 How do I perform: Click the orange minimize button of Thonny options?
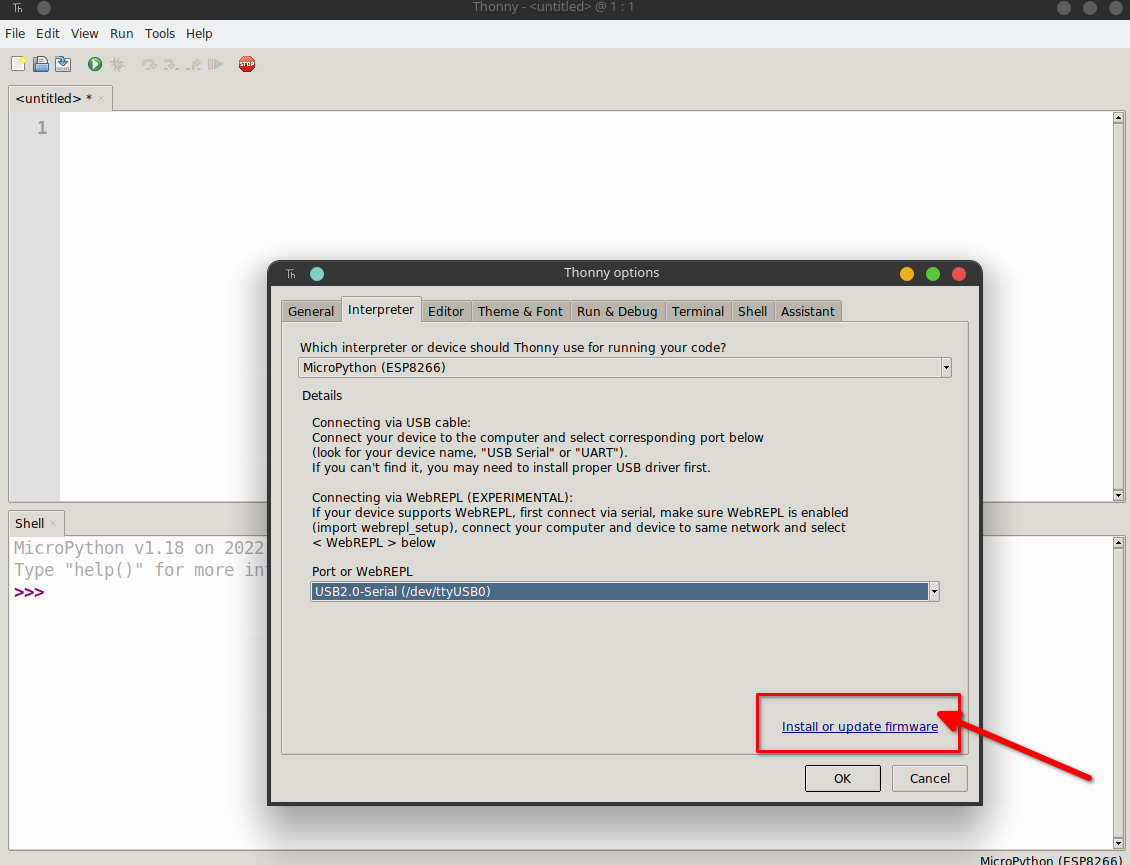tap(907, 274)
